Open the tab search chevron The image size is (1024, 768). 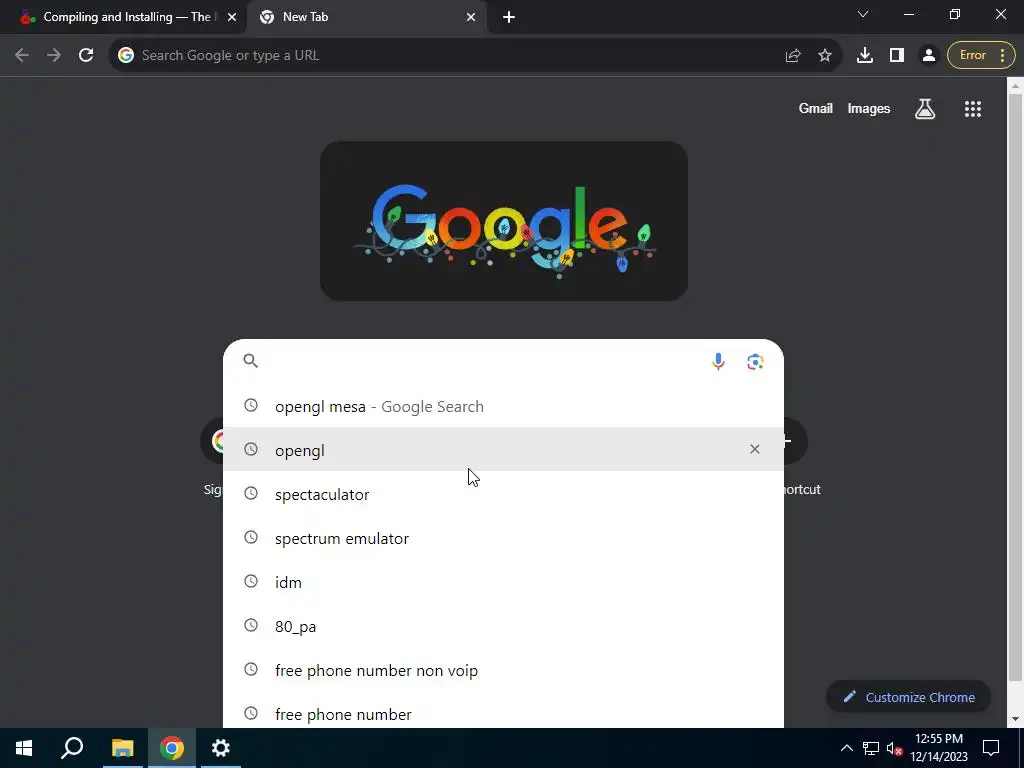(862, 14)
